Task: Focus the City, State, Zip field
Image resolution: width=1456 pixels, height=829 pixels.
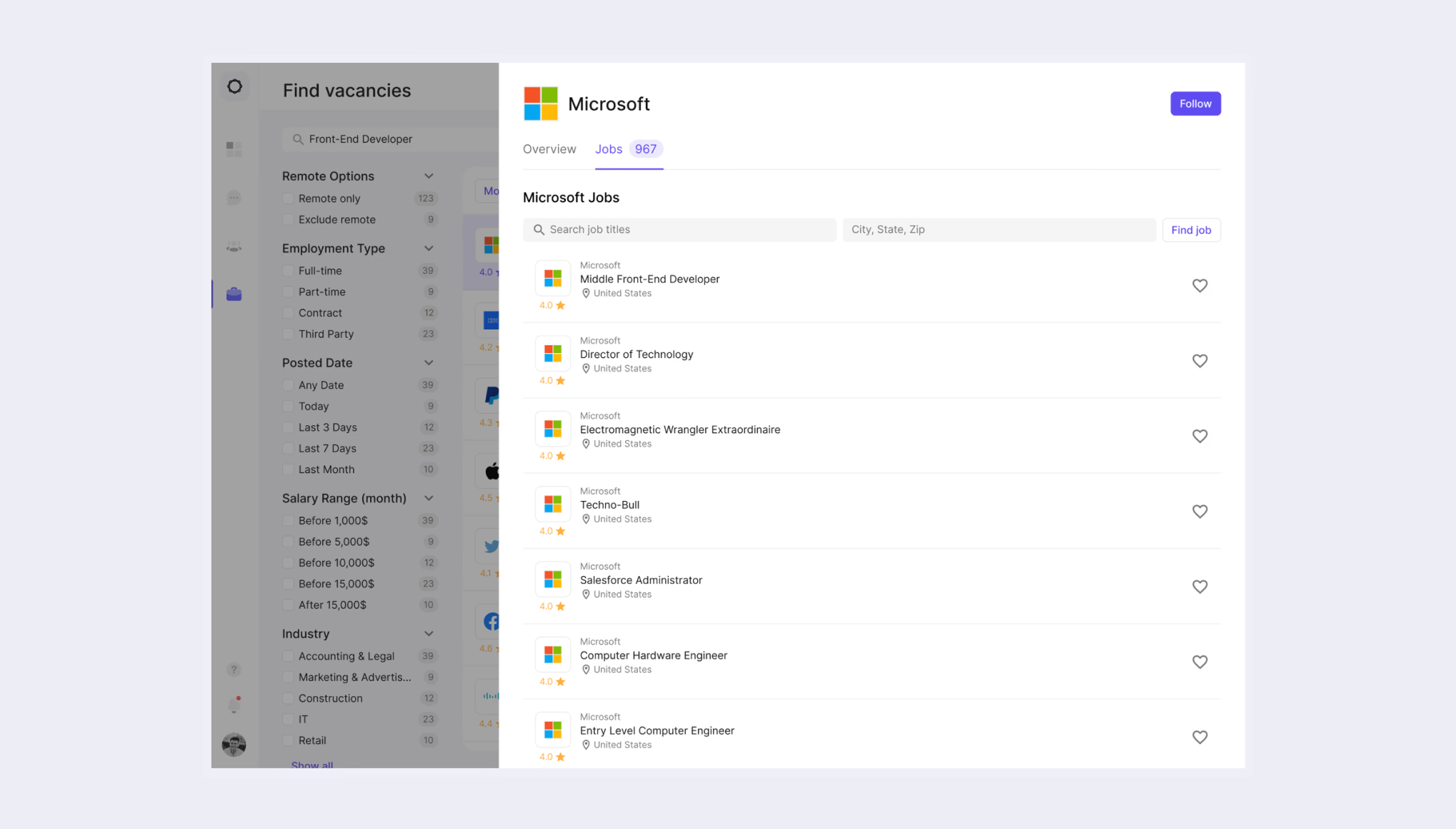Action: click(998, 230)
